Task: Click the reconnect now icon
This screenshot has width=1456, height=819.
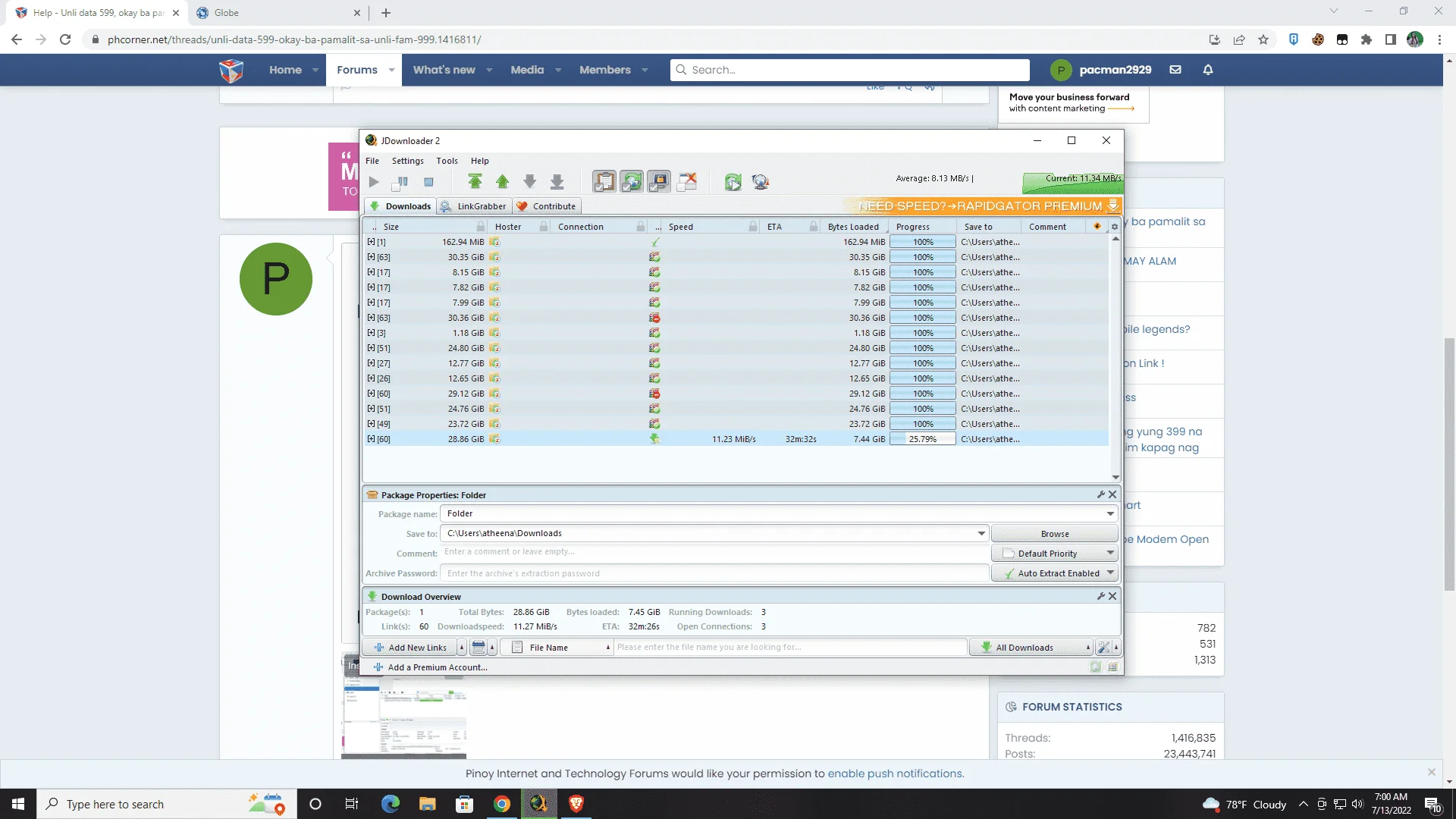Action: (x=733, y=182)
